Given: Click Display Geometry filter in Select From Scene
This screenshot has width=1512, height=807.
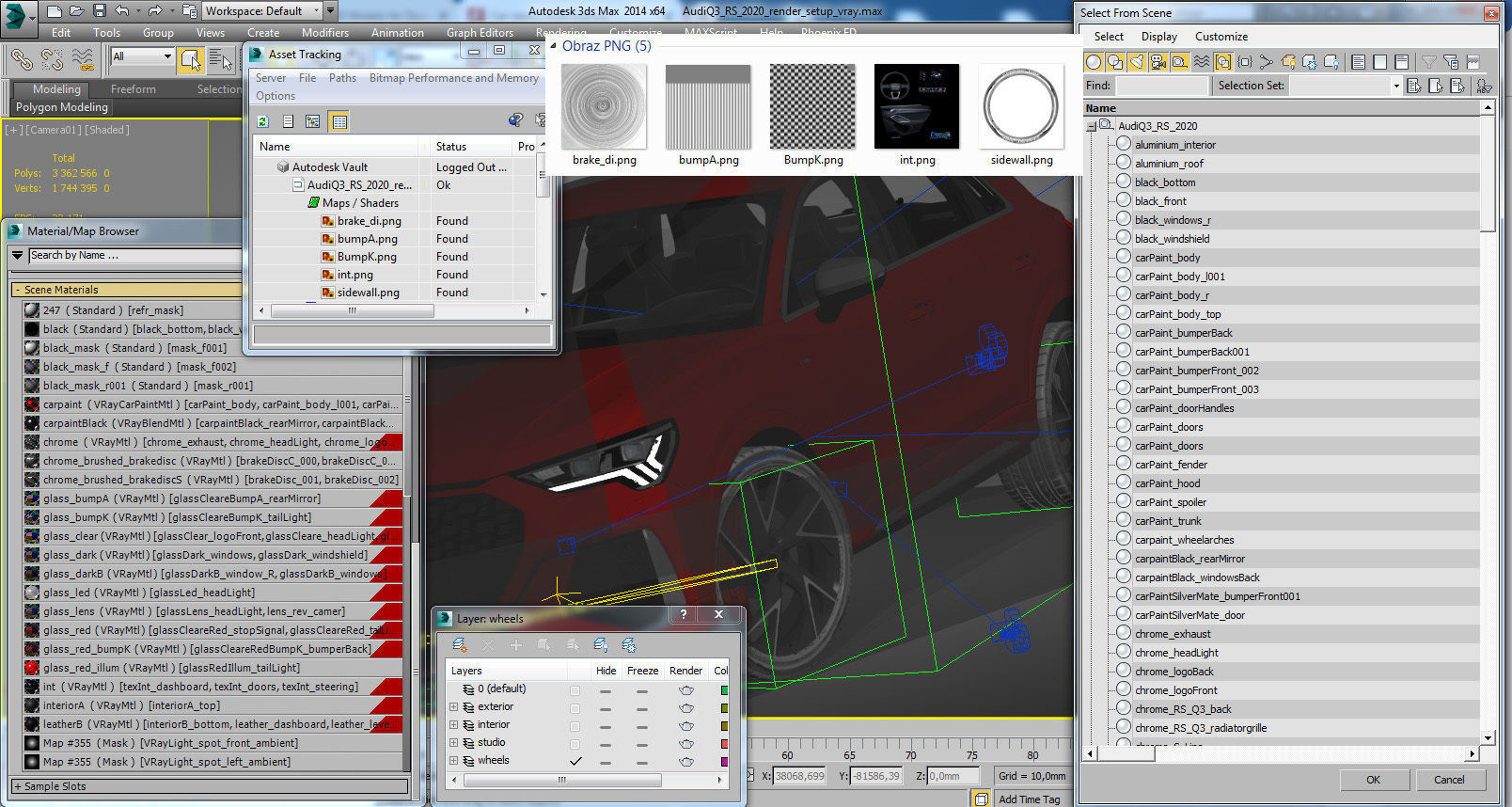Looking at the screenshot, I should point(1094,62).
